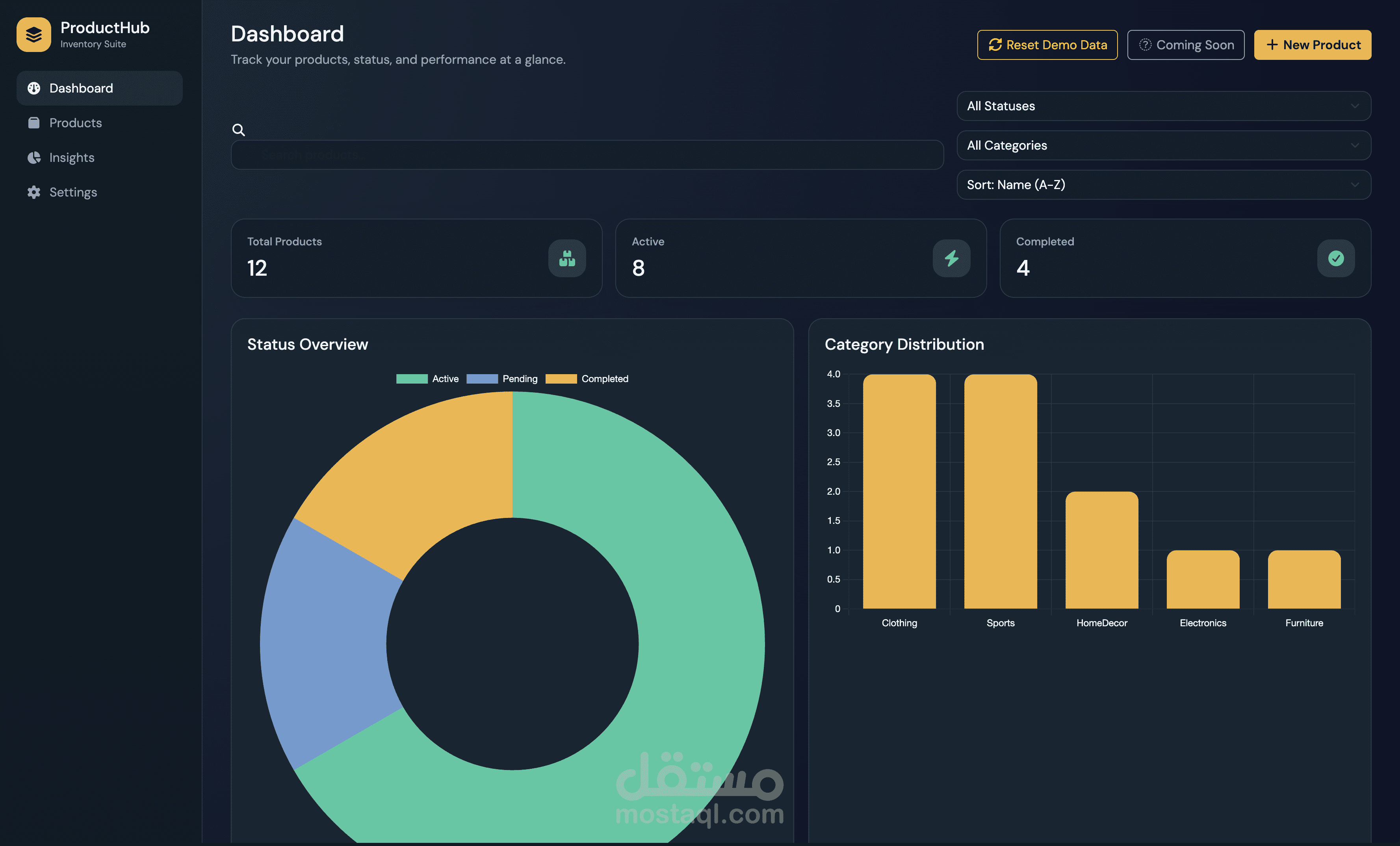
Task: Toggle the Pending dataset in chart legend
Action: pos(503,378)
